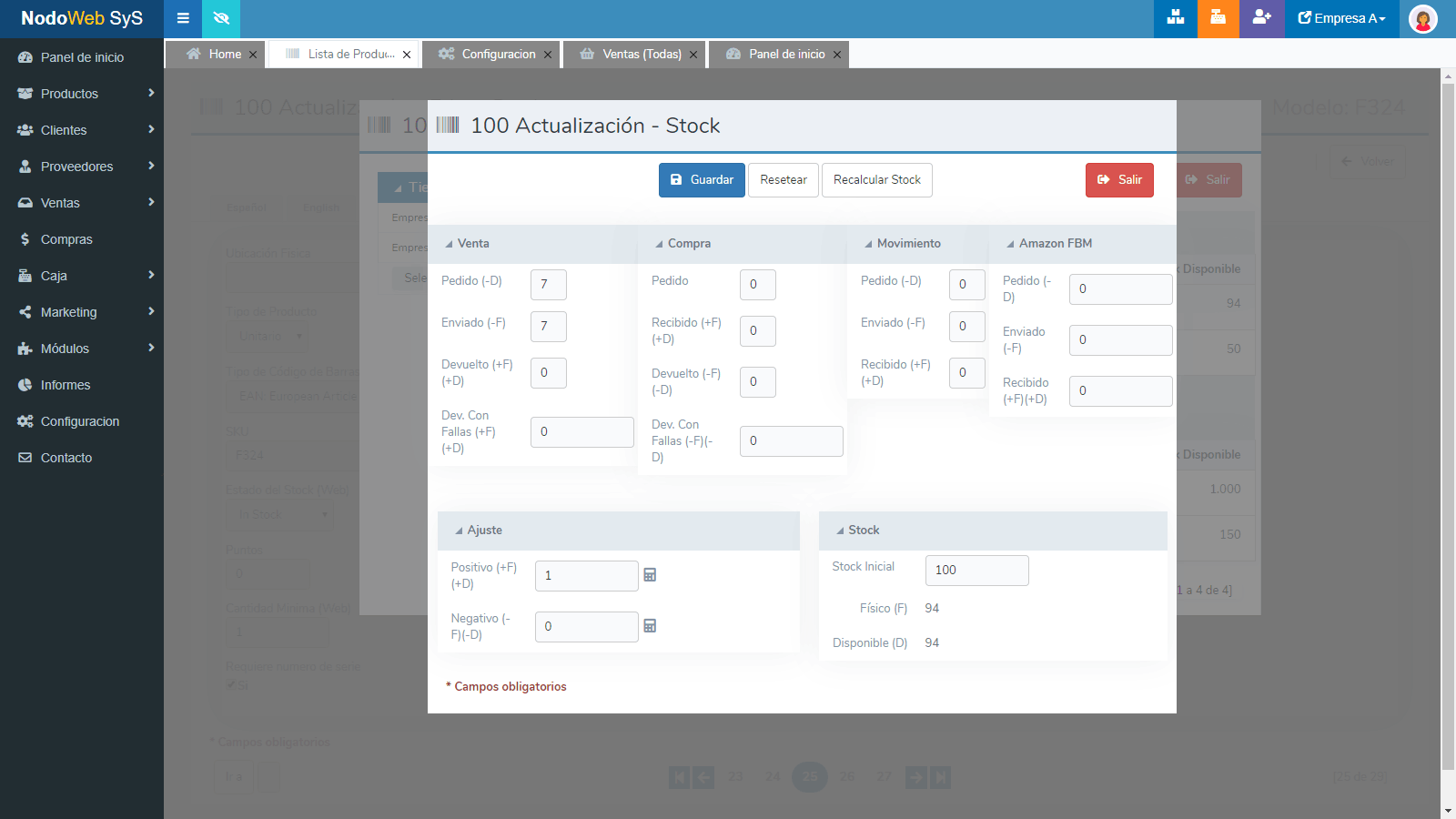Open the orange cash register icon
The image size is (1456, 819).
click(x=1218, y=18)
